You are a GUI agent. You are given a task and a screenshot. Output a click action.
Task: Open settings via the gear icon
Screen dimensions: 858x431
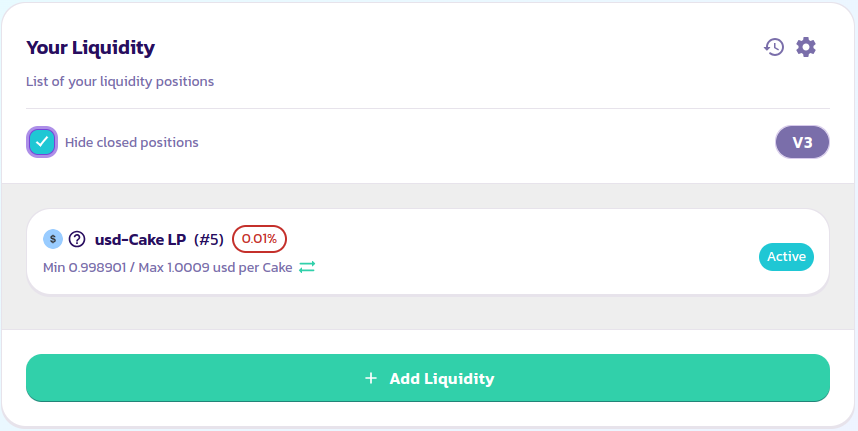[806, 47]
